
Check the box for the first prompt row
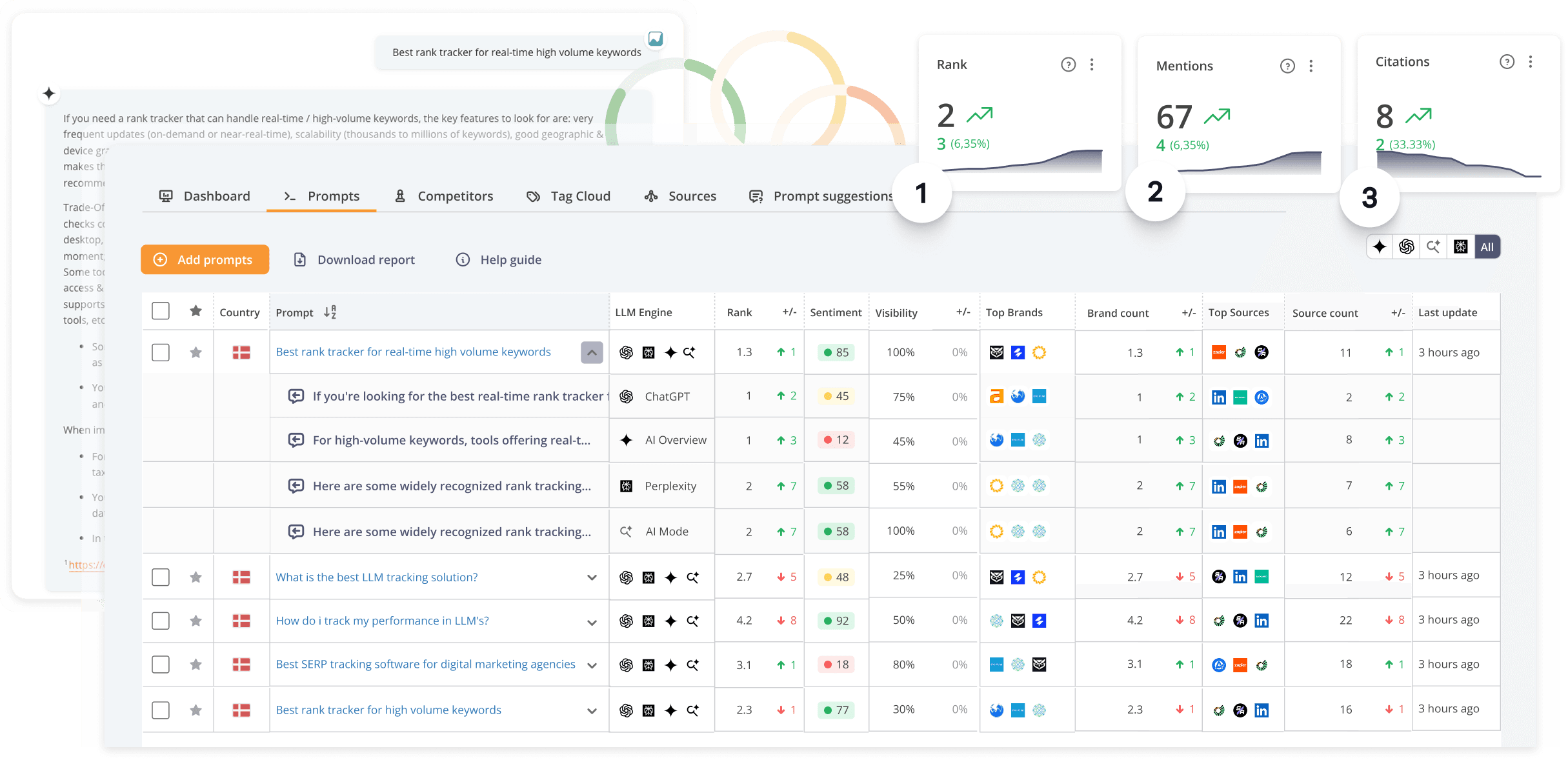click(x=161, y=352)
